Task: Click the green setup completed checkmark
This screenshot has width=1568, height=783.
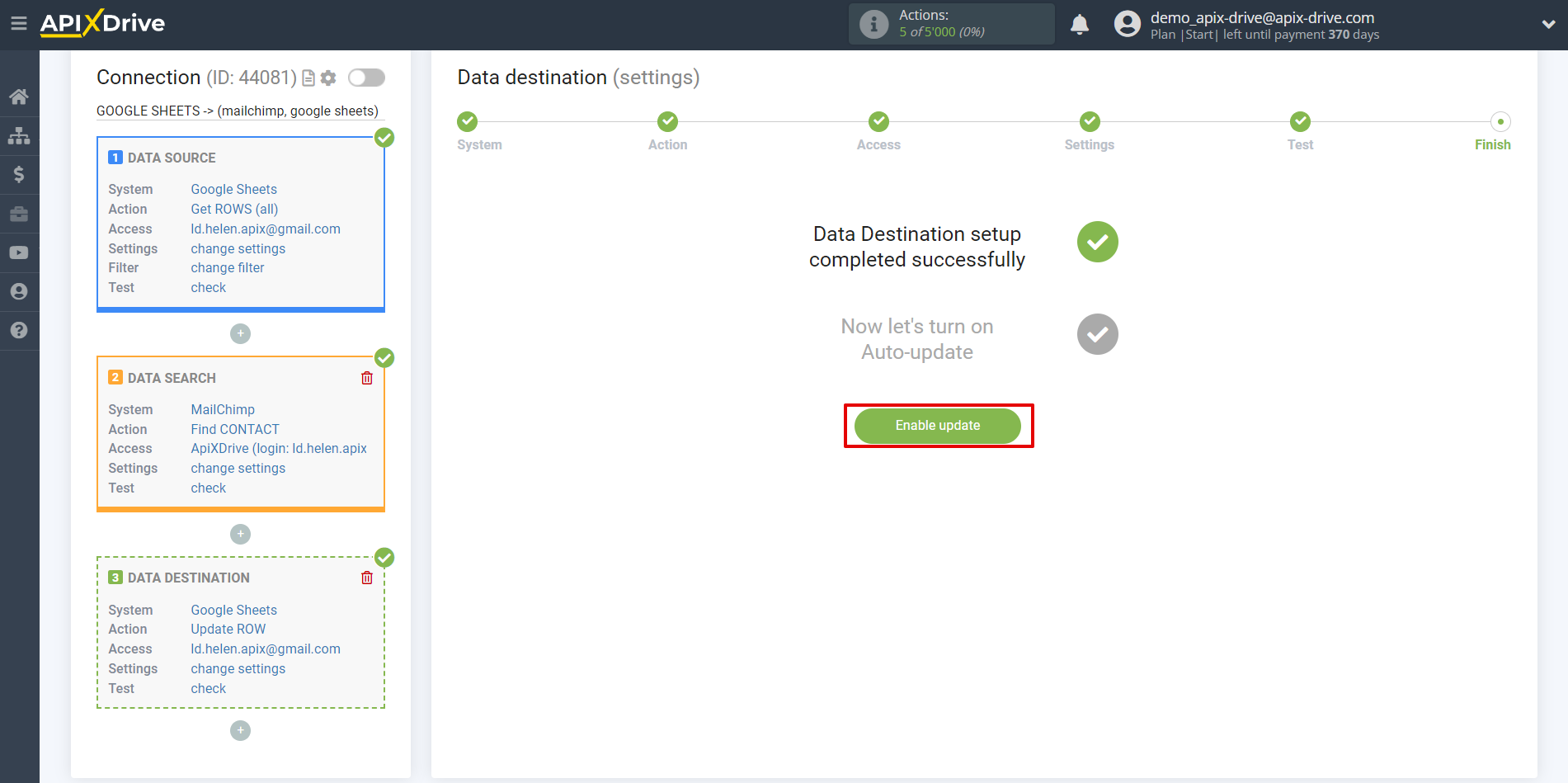Action: [1097, 242]
